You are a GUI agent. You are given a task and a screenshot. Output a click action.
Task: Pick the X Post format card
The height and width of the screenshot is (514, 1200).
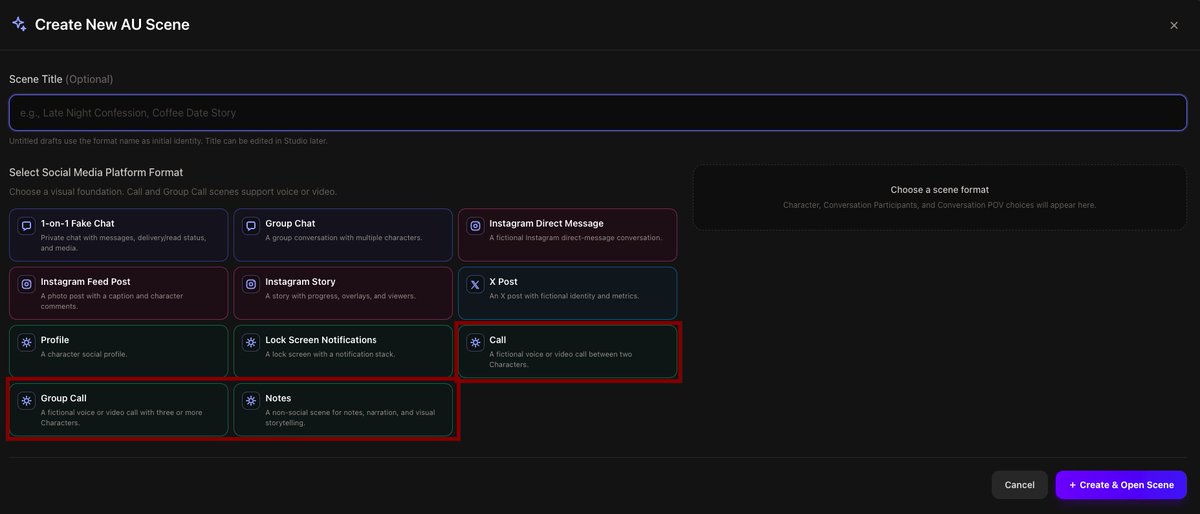[567, 293]
